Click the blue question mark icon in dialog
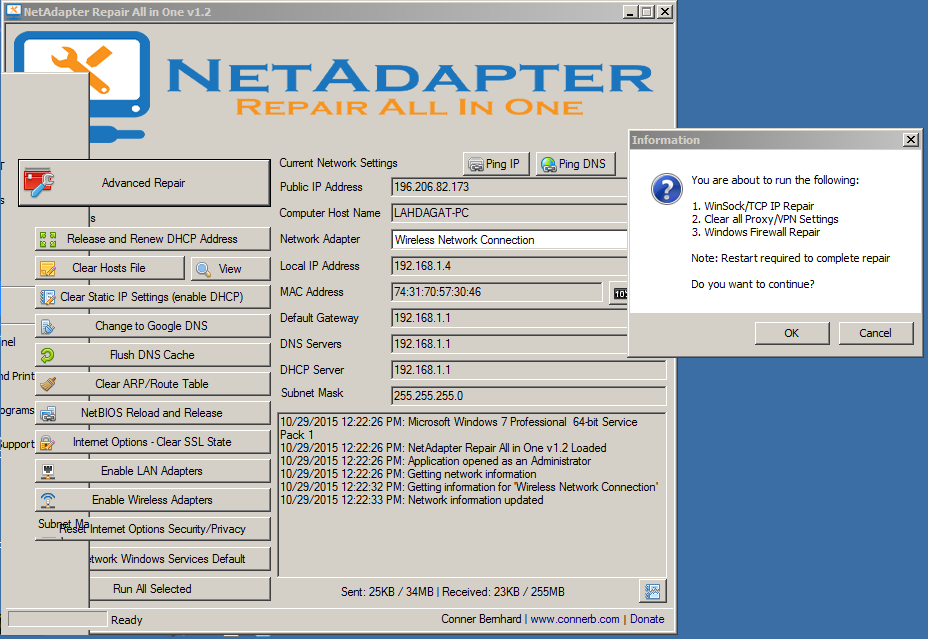This screenshot has height=639, width=928. [667, 189]
